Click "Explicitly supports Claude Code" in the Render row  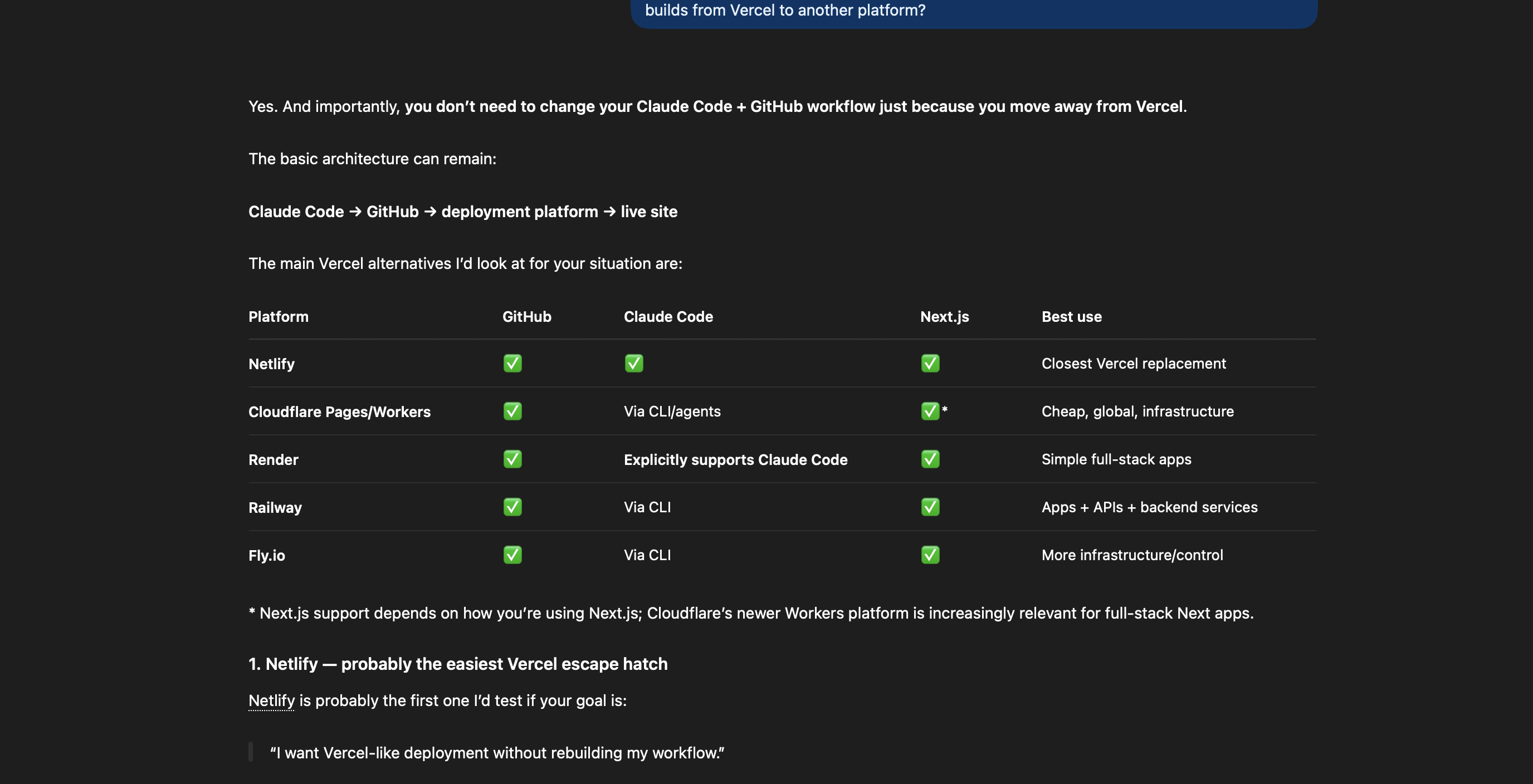[x=735, y=460]
